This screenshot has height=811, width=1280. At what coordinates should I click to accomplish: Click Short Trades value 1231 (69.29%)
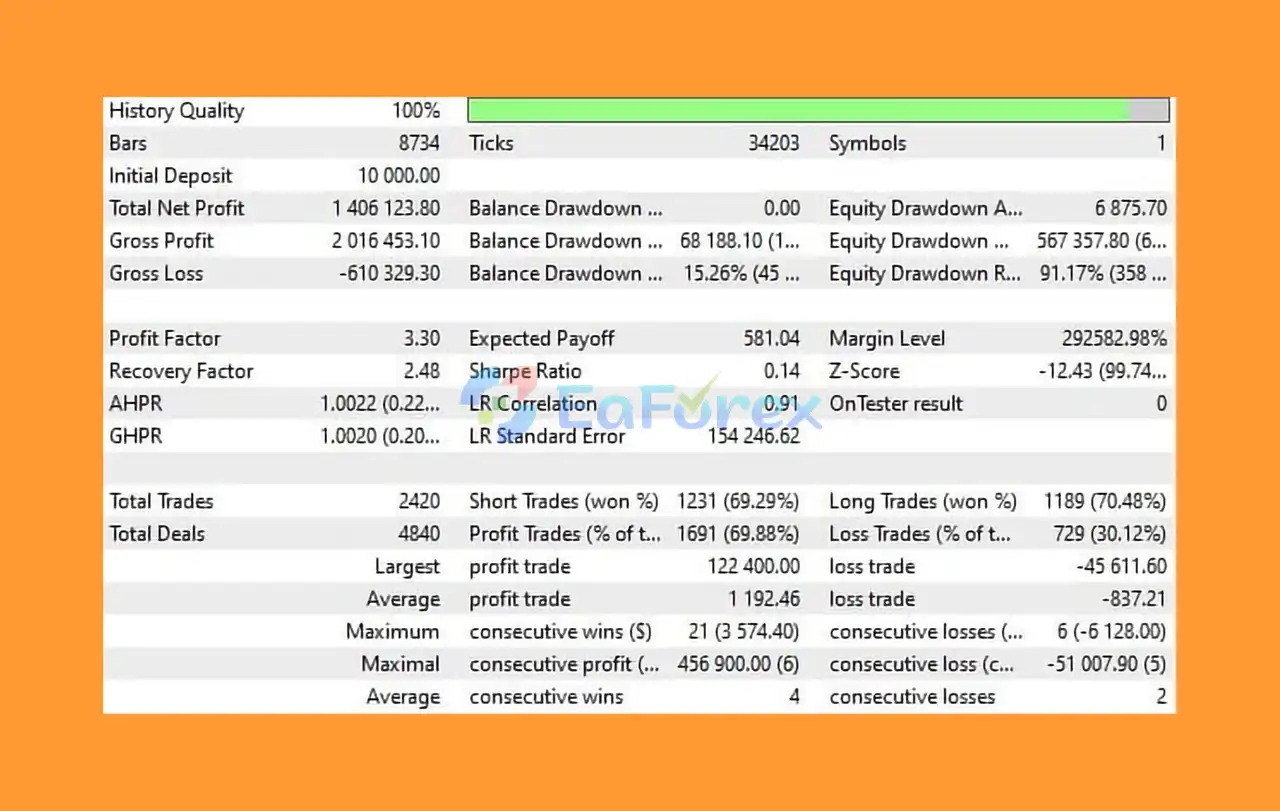click(x=739, y=501)
